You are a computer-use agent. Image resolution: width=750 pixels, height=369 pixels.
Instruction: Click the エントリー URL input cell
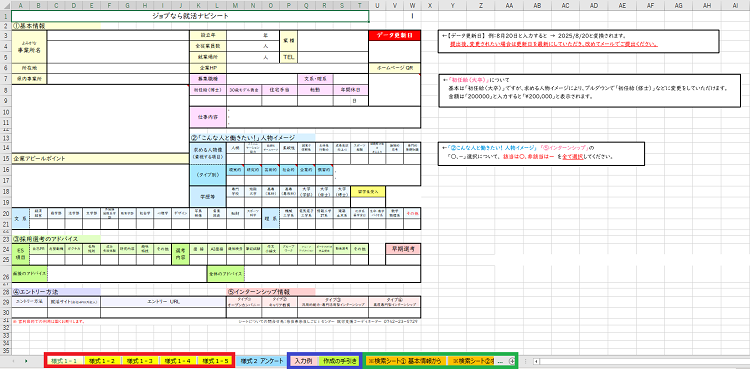click(163, 313)
